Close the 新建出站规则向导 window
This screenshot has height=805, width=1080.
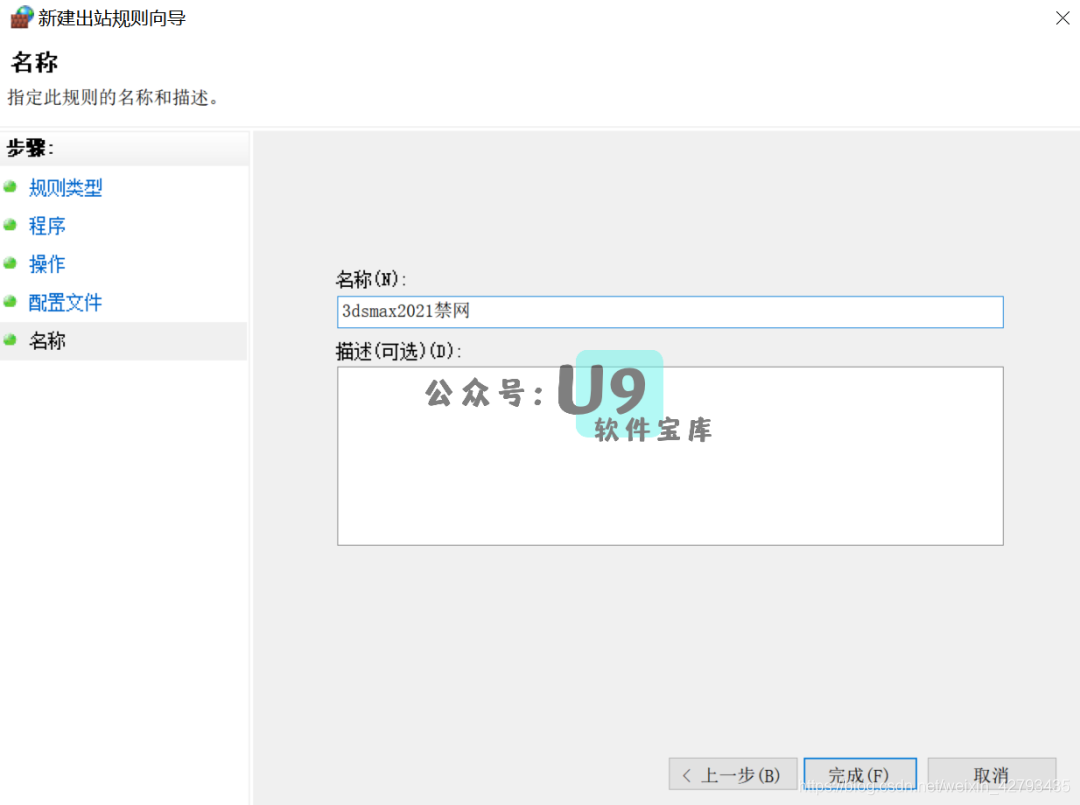1062,18
